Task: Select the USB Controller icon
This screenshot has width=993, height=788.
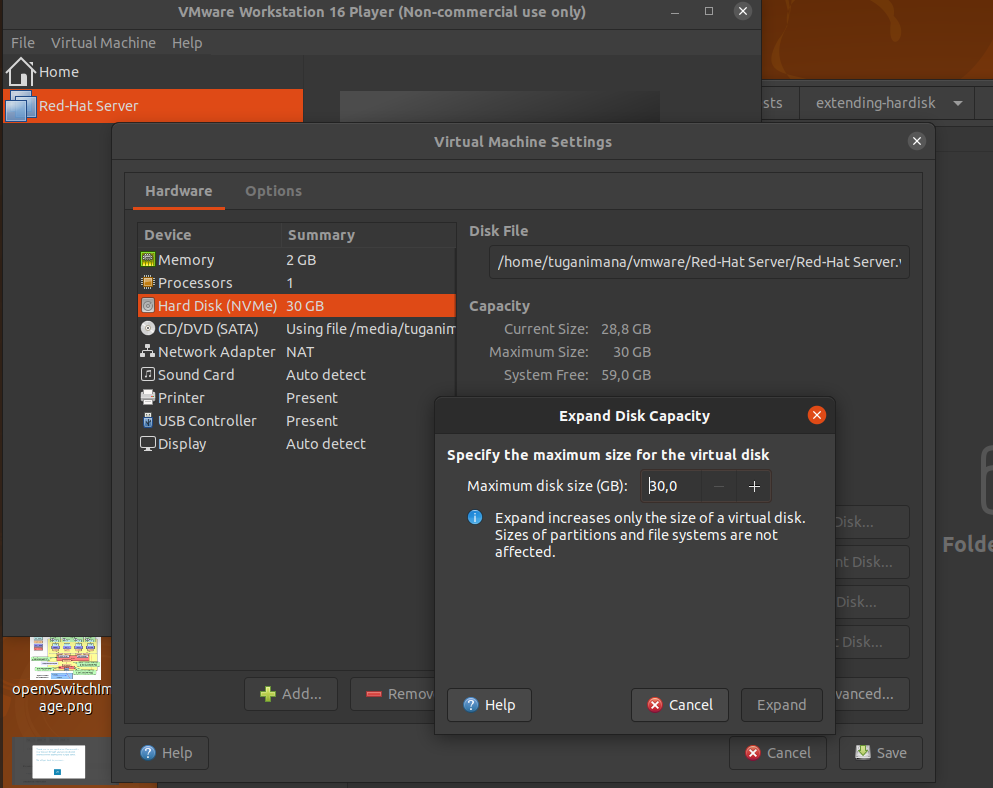Action: point(148,421)
